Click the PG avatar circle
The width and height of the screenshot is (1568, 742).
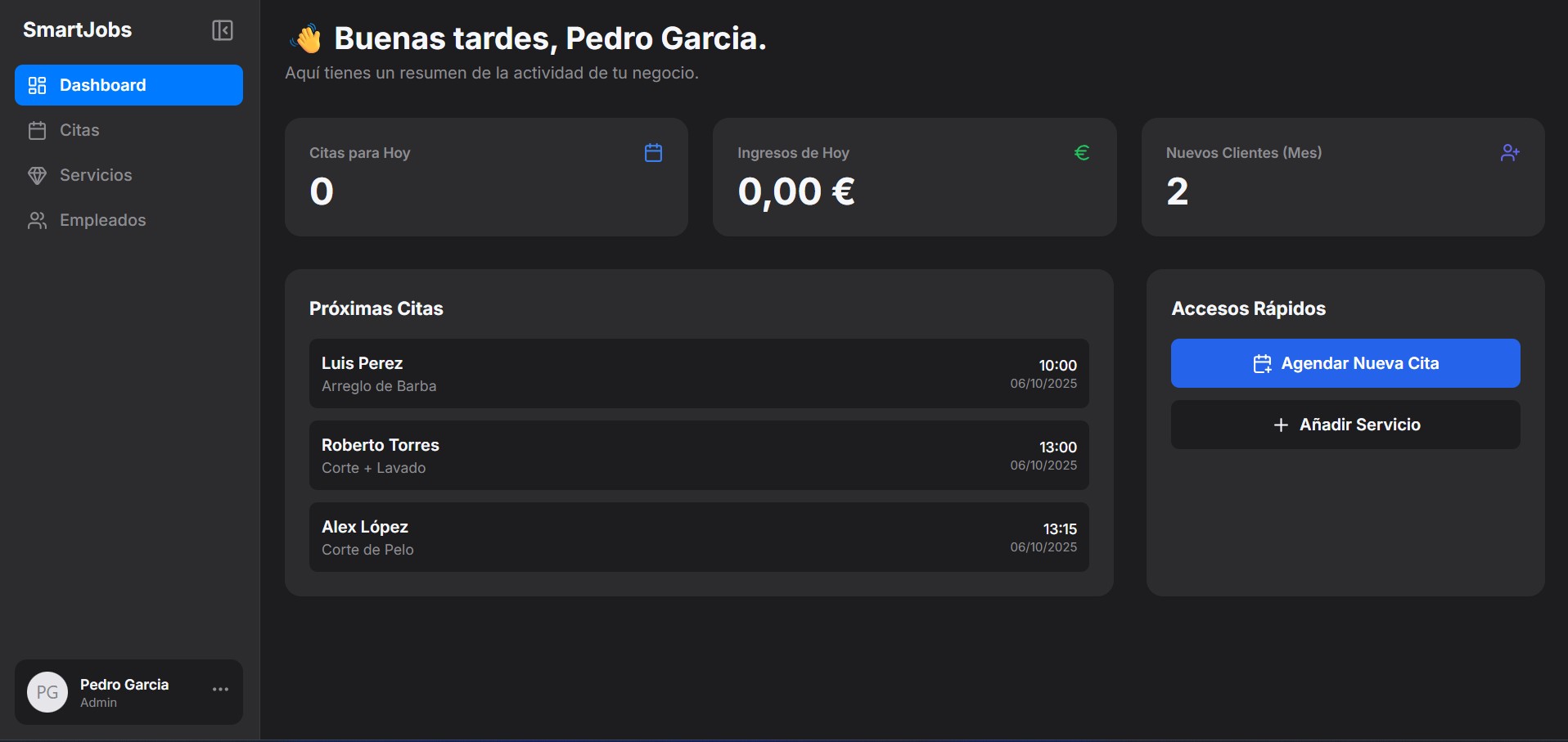pyautogui.click(x=47, y=692)
